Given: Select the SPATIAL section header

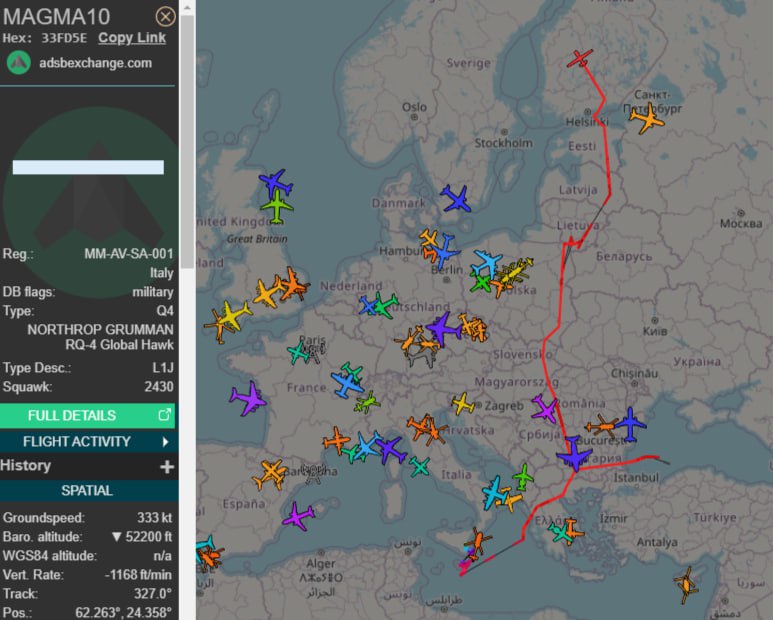Looking at the screenshot, I should (x=87, y=490).
